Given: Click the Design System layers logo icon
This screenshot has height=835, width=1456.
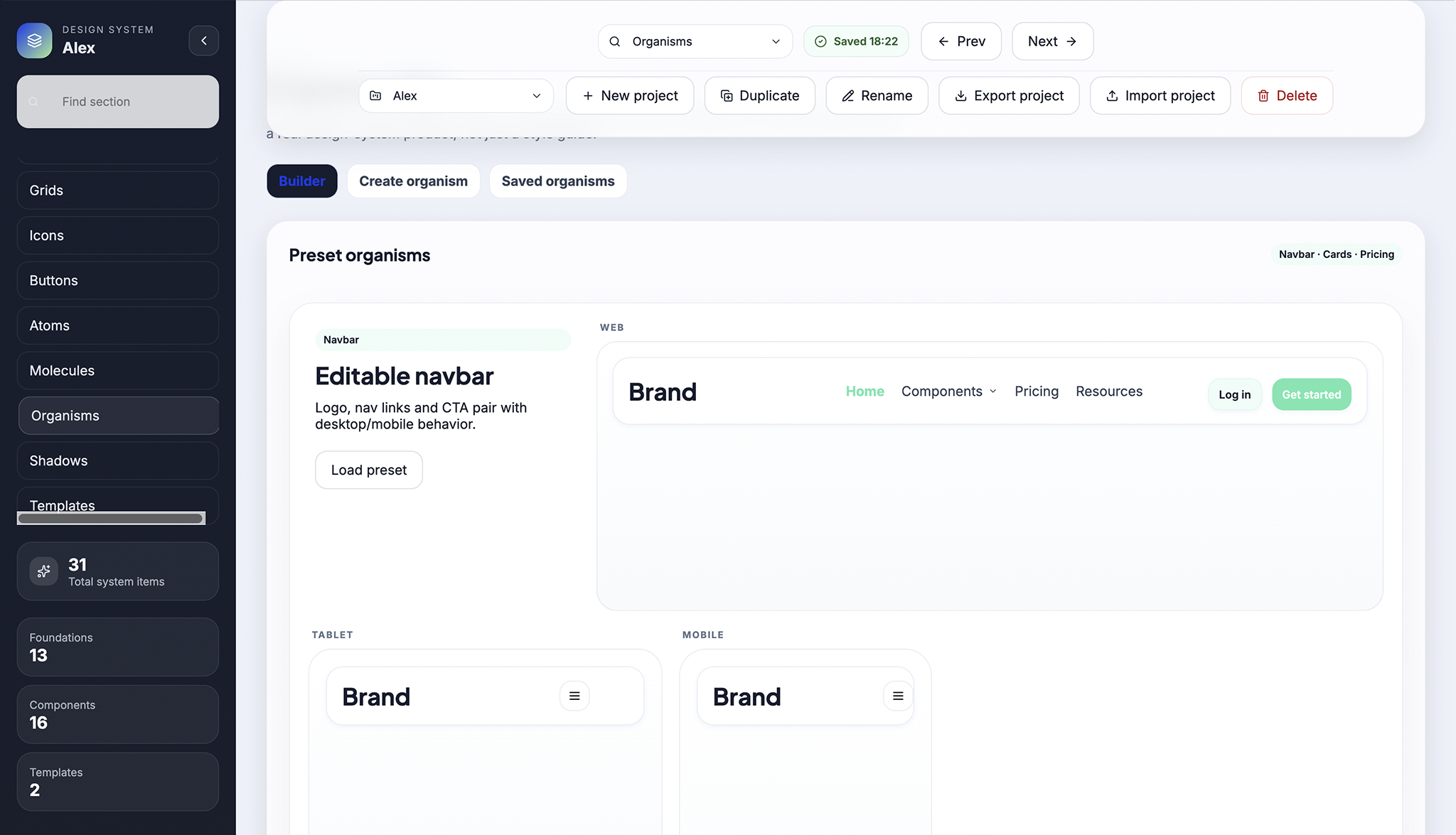Looking at the screenshot, I should coord(34,41).
